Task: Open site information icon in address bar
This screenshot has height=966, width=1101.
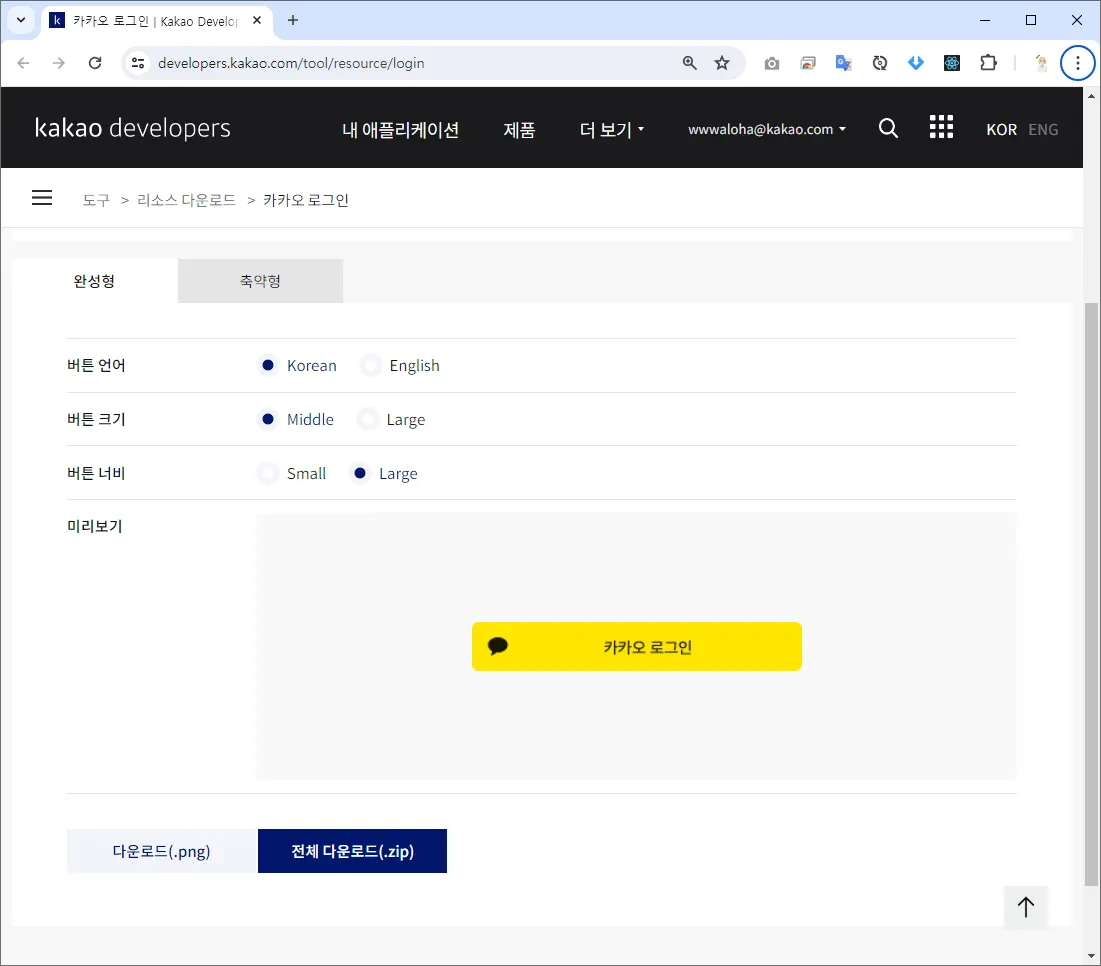Action: click(x=138, y=63)
